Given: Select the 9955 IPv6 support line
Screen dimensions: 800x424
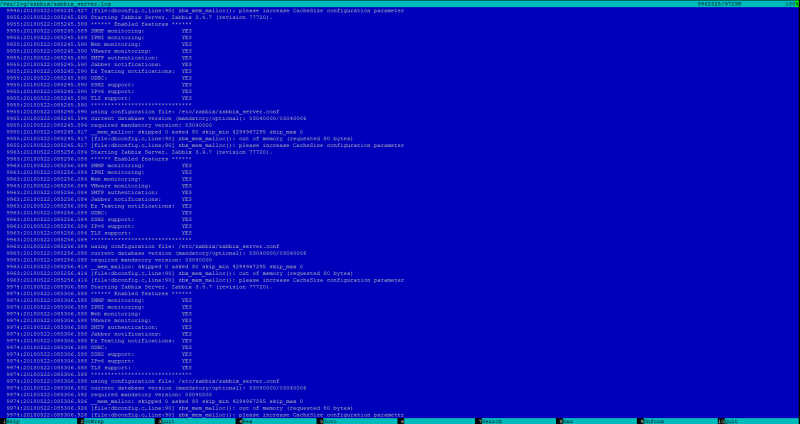Looking at the screenshot, I should 99,91.
